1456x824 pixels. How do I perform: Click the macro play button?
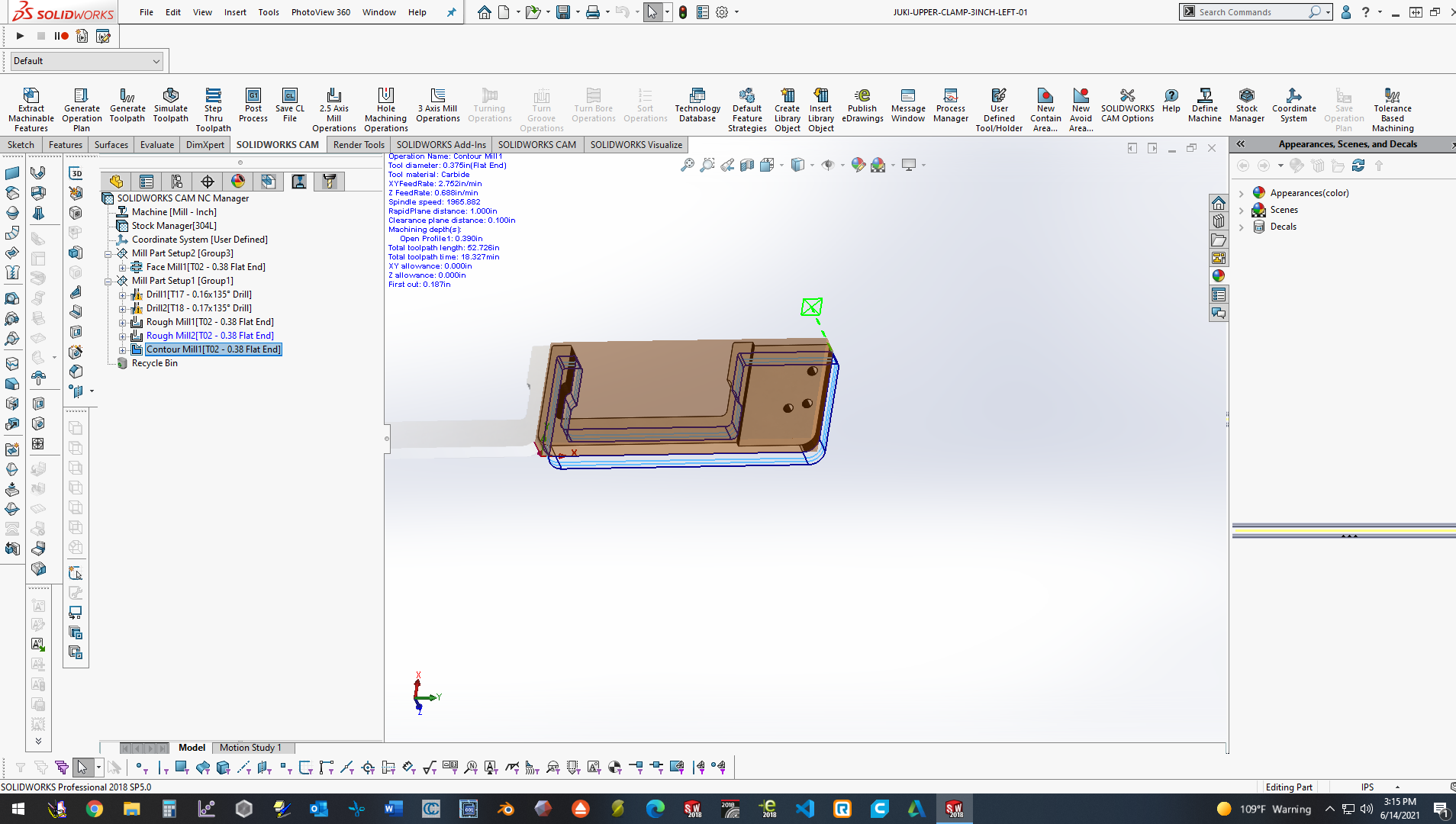point(21,36)
